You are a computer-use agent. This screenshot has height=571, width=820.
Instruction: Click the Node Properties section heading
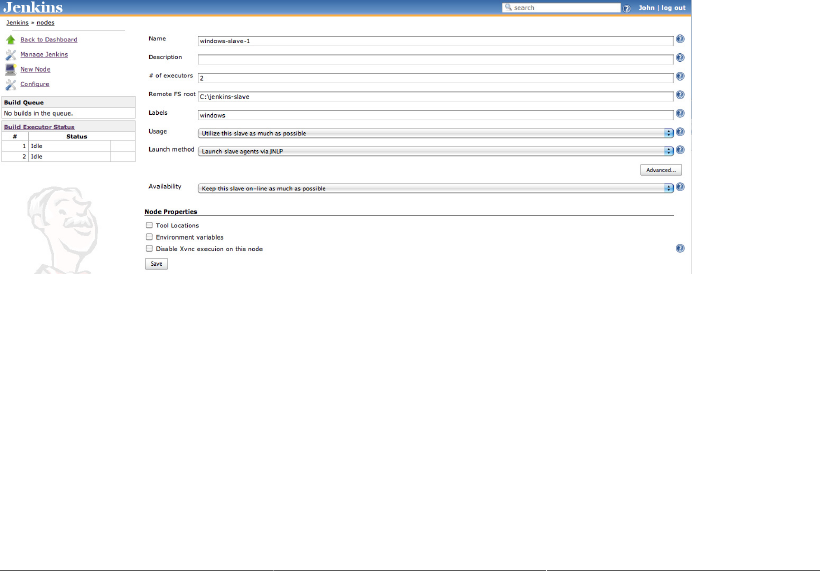170,212
